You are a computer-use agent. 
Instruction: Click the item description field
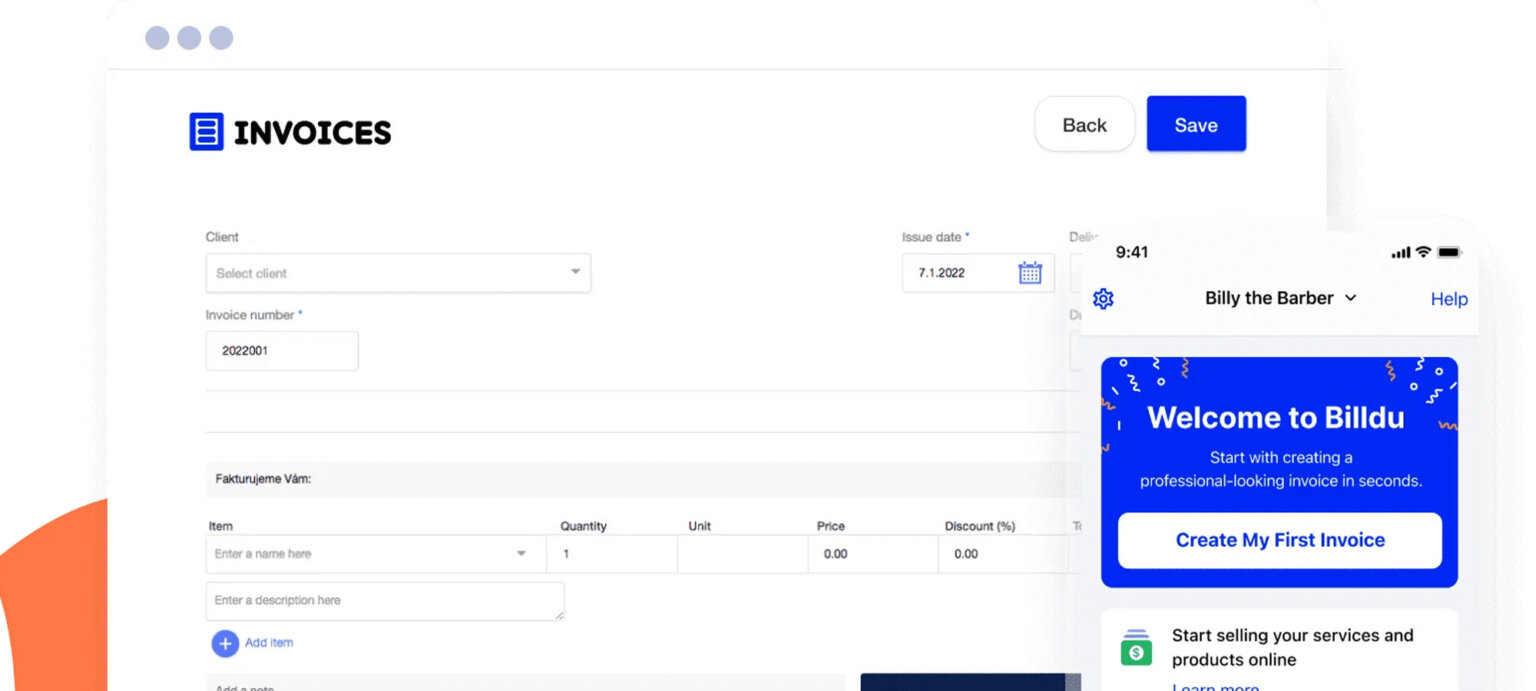point(385,600)
